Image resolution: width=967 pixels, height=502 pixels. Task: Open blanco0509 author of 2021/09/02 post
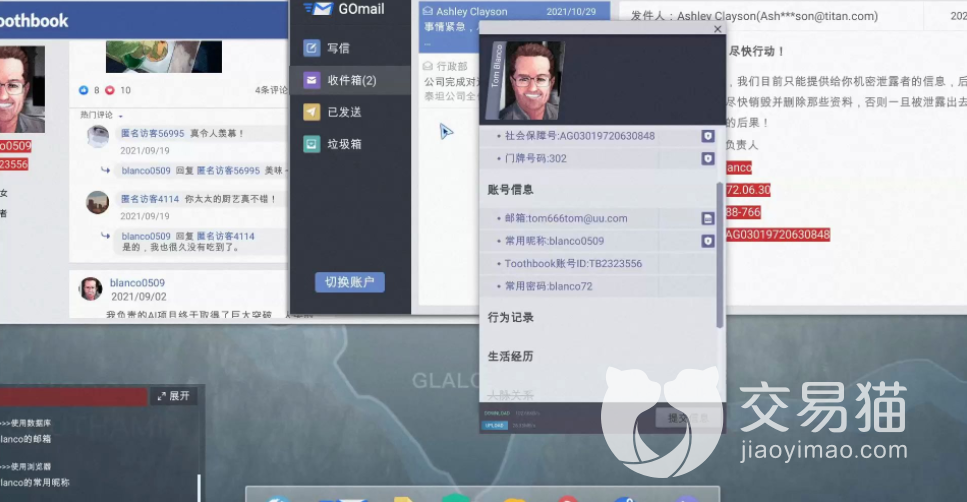click(138, 283)
